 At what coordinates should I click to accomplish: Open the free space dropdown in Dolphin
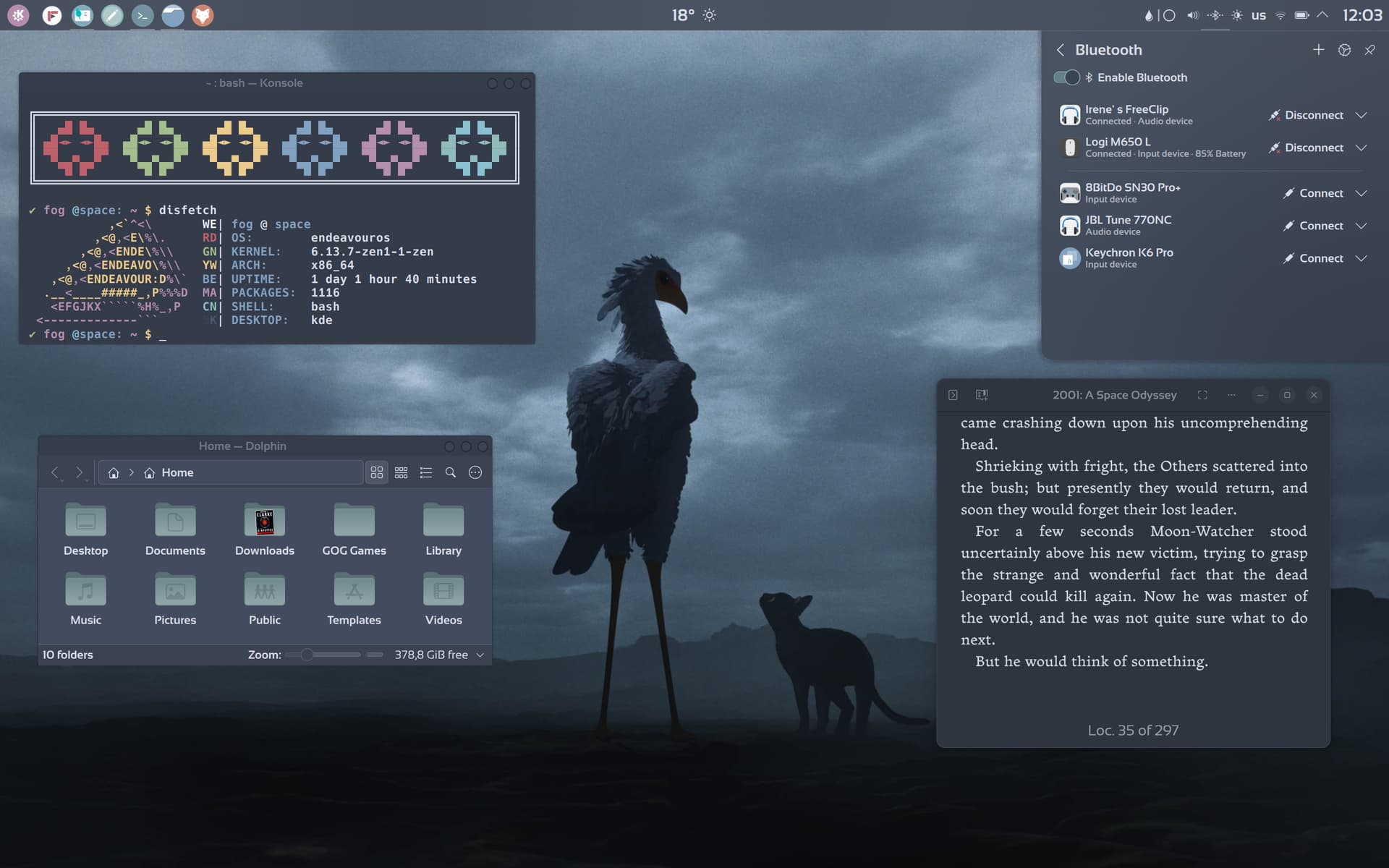coord(480,655)
